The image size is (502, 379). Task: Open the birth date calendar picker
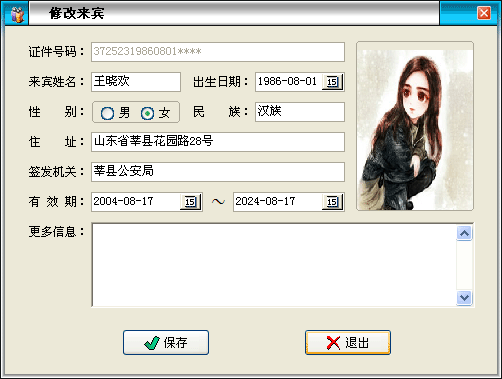pos(332,82)
